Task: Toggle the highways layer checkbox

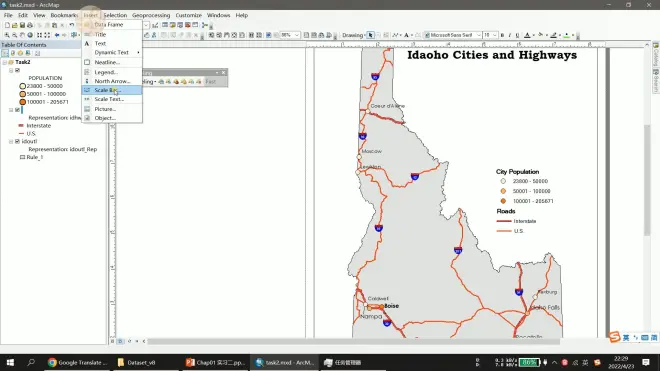Action: click(17, 110)
